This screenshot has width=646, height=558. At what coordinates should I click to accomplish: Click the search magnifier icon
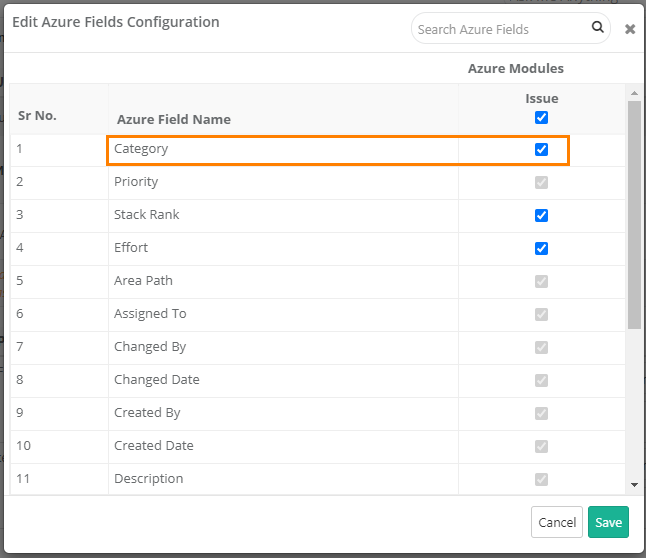(597, 27)
